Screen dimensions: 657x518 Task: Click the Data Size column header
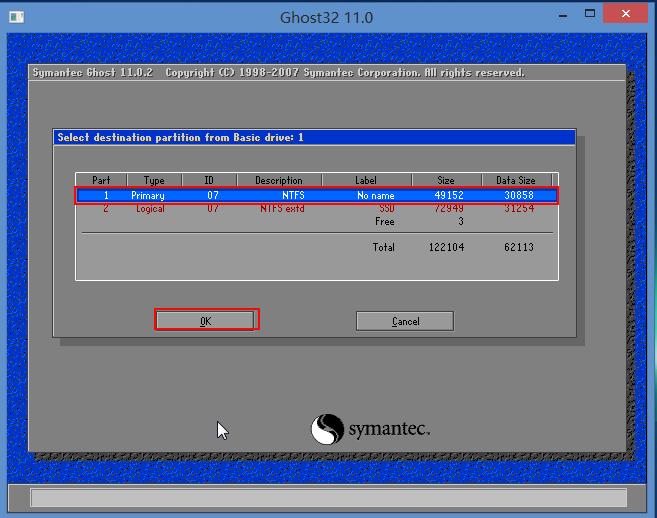click(516, 180)
